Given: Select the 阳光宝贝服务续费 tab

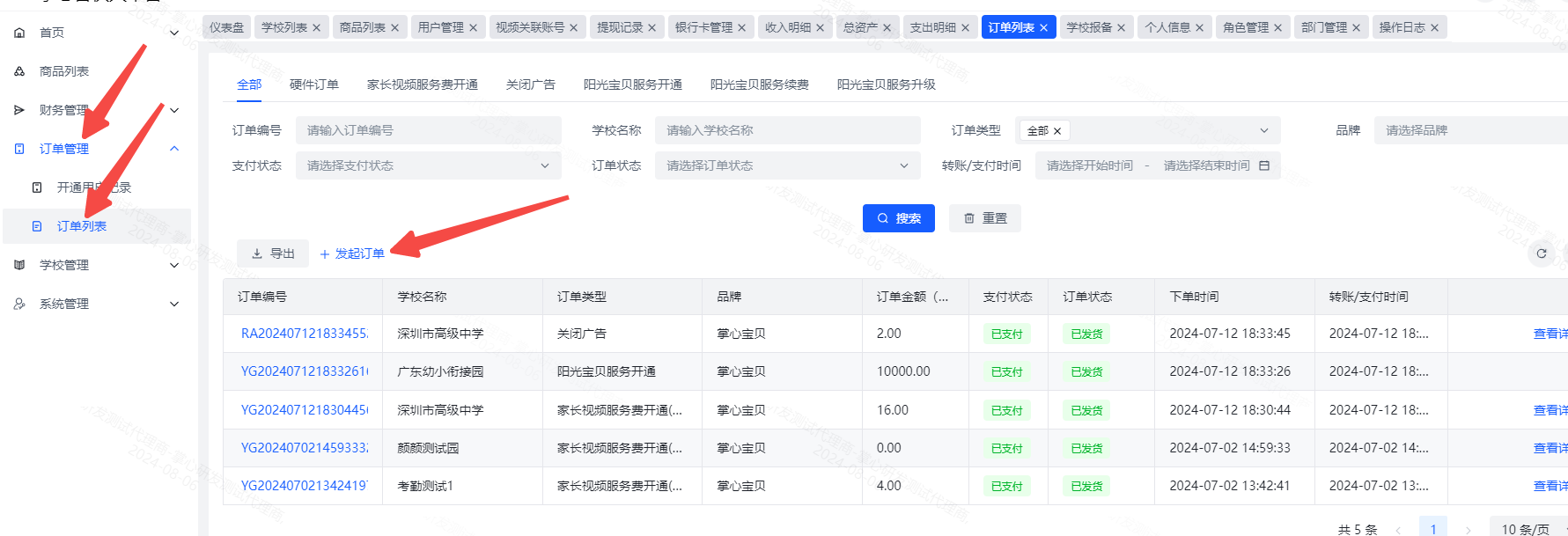Looking at the screenshot, I should tap(759, 84).
